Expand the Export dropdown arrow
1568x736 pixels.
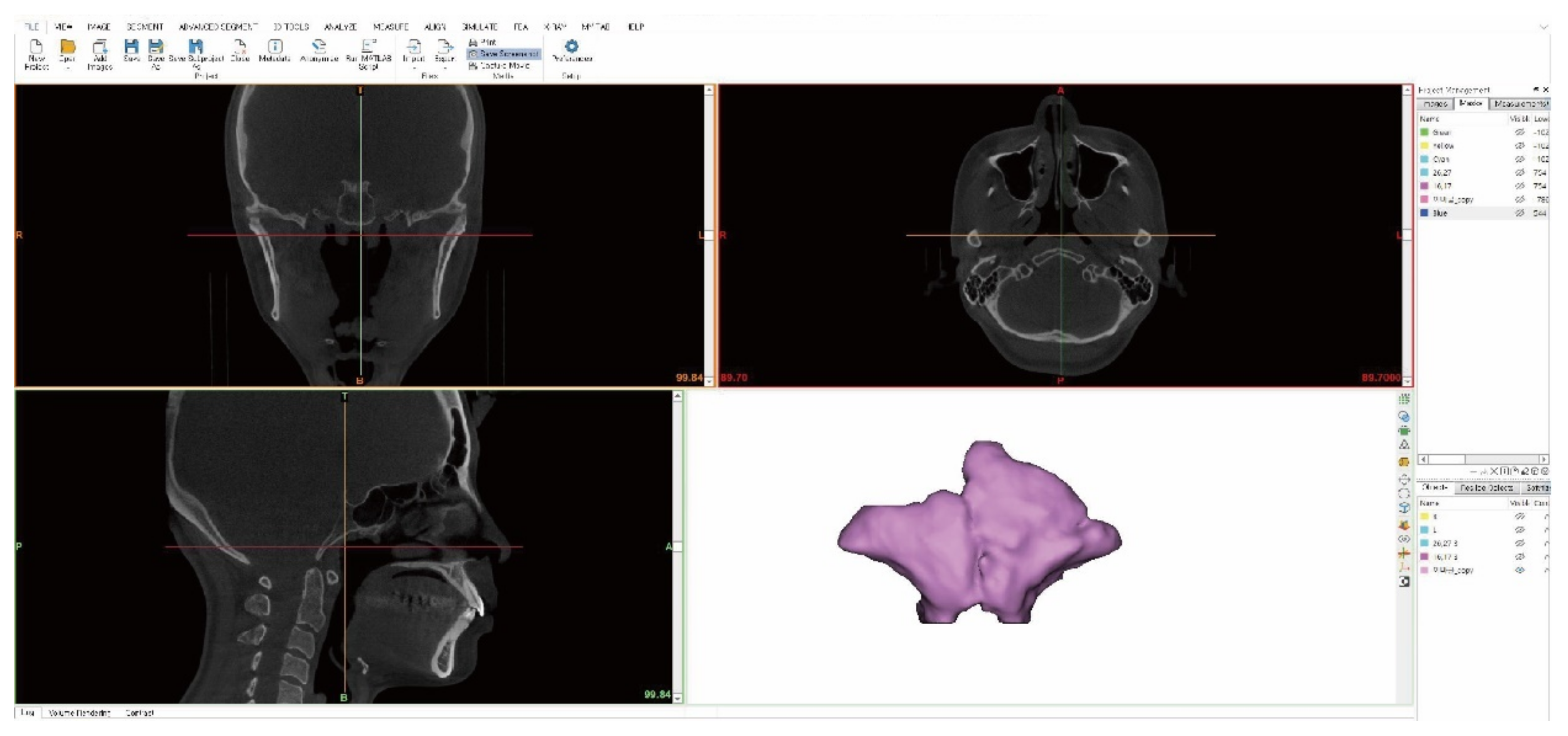(x=444, y=68)
